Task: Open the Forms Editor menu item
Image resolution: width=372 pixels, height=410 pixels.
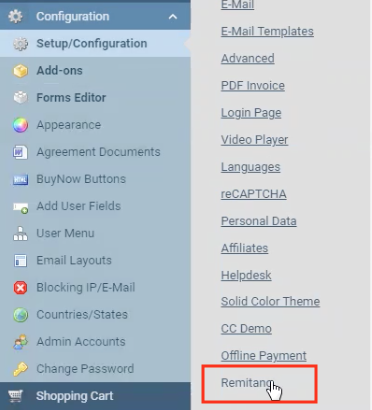Action: pos(71,98)
